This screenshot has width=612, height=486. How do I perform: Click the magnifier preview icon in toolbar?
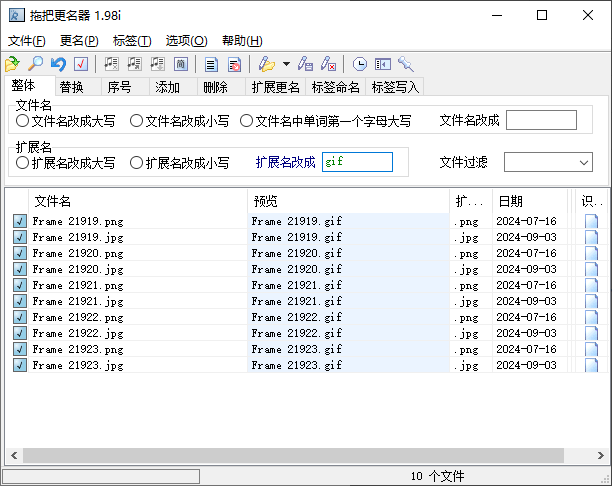click(35, 64)
